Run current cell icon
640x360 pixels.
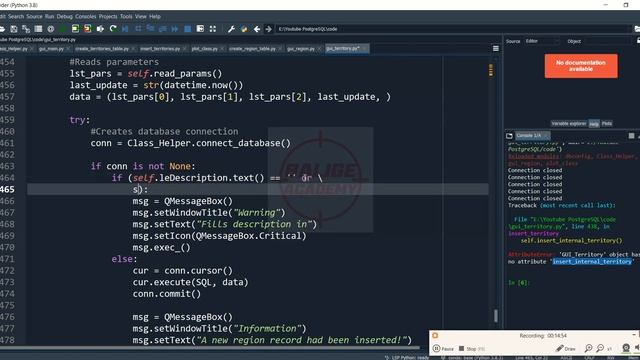tap(75, 29)
